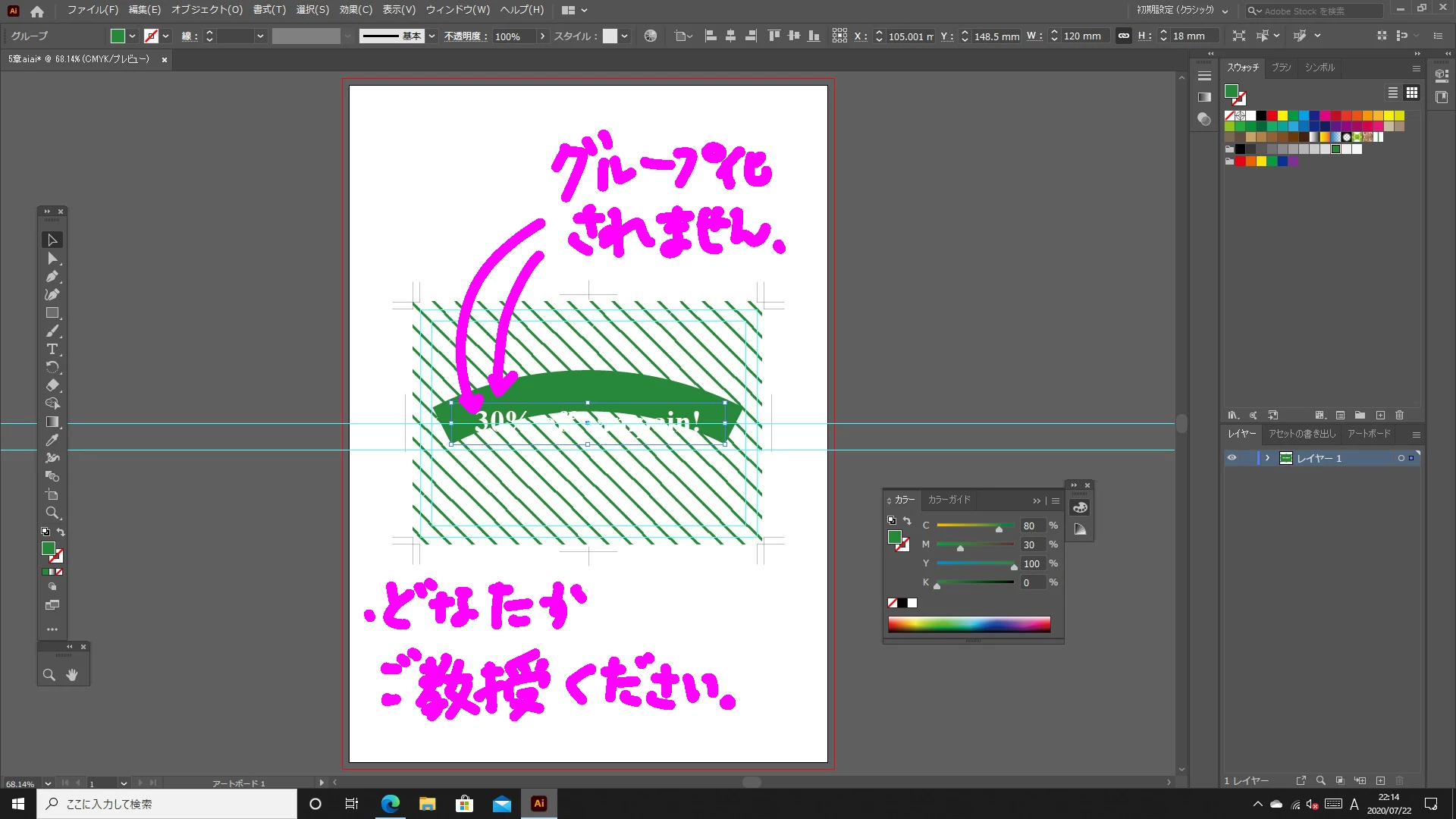Expand レイヤー 1 sublayers
Viewport: 1456px width, 819px height.
[x=1267, y=458]
